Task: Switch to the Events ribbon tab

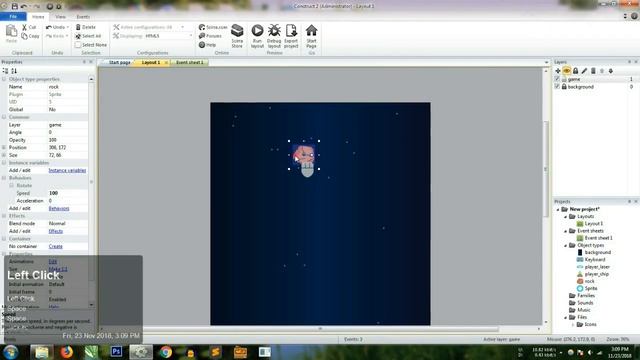Action: (x=83, y=17)
